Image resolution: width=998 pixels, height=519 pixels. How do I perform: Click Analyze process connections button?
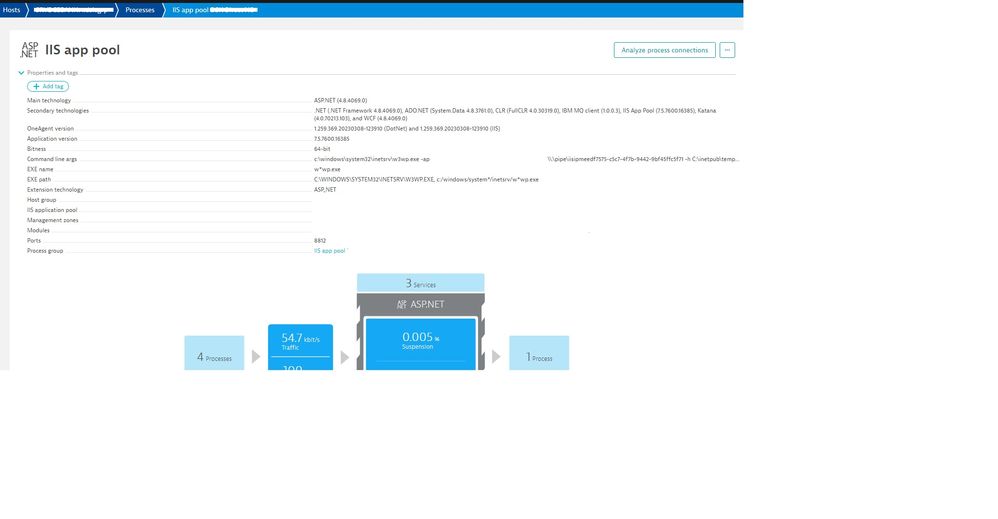(x=664, y=50)
